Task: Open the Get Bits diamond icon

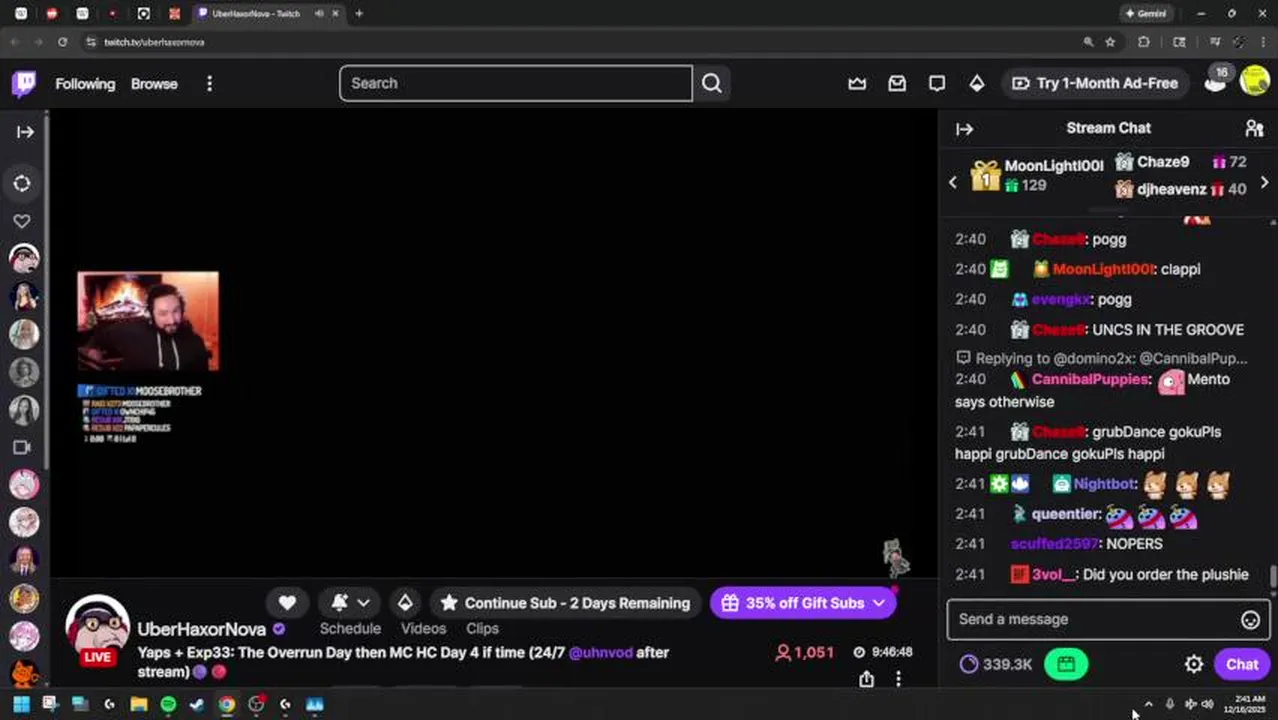Action: click(976, 83)
